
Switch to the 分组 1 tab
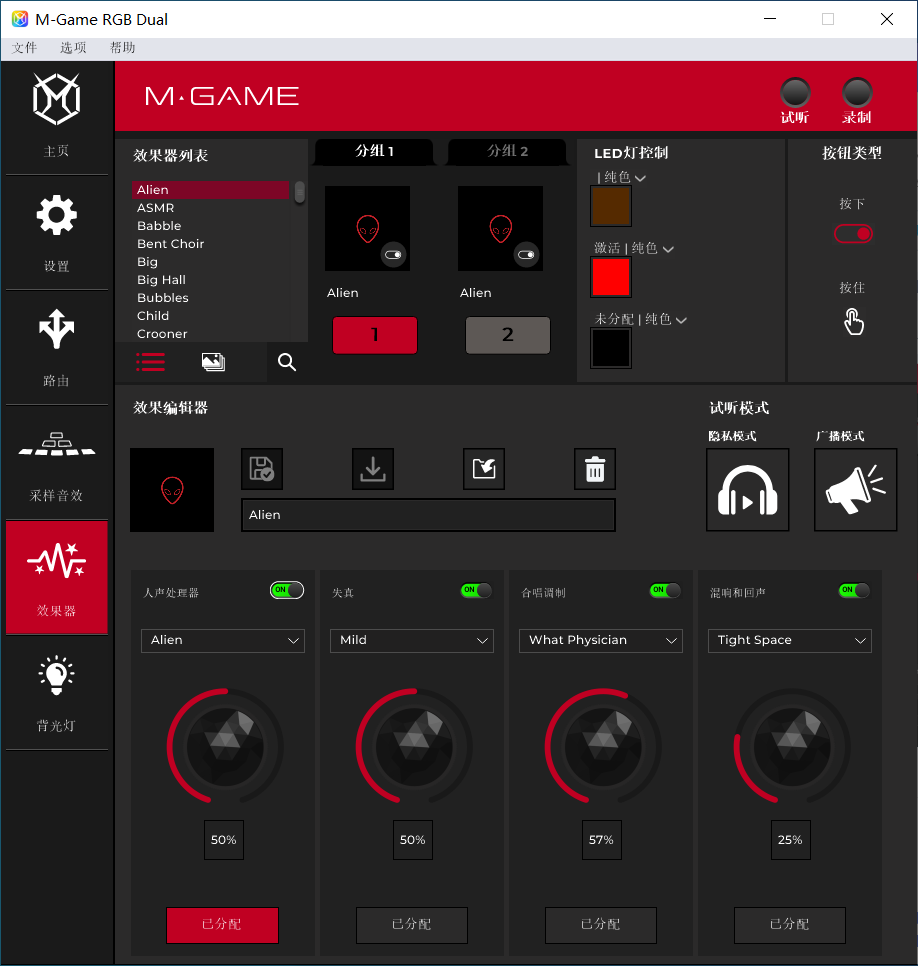(374, 152)
